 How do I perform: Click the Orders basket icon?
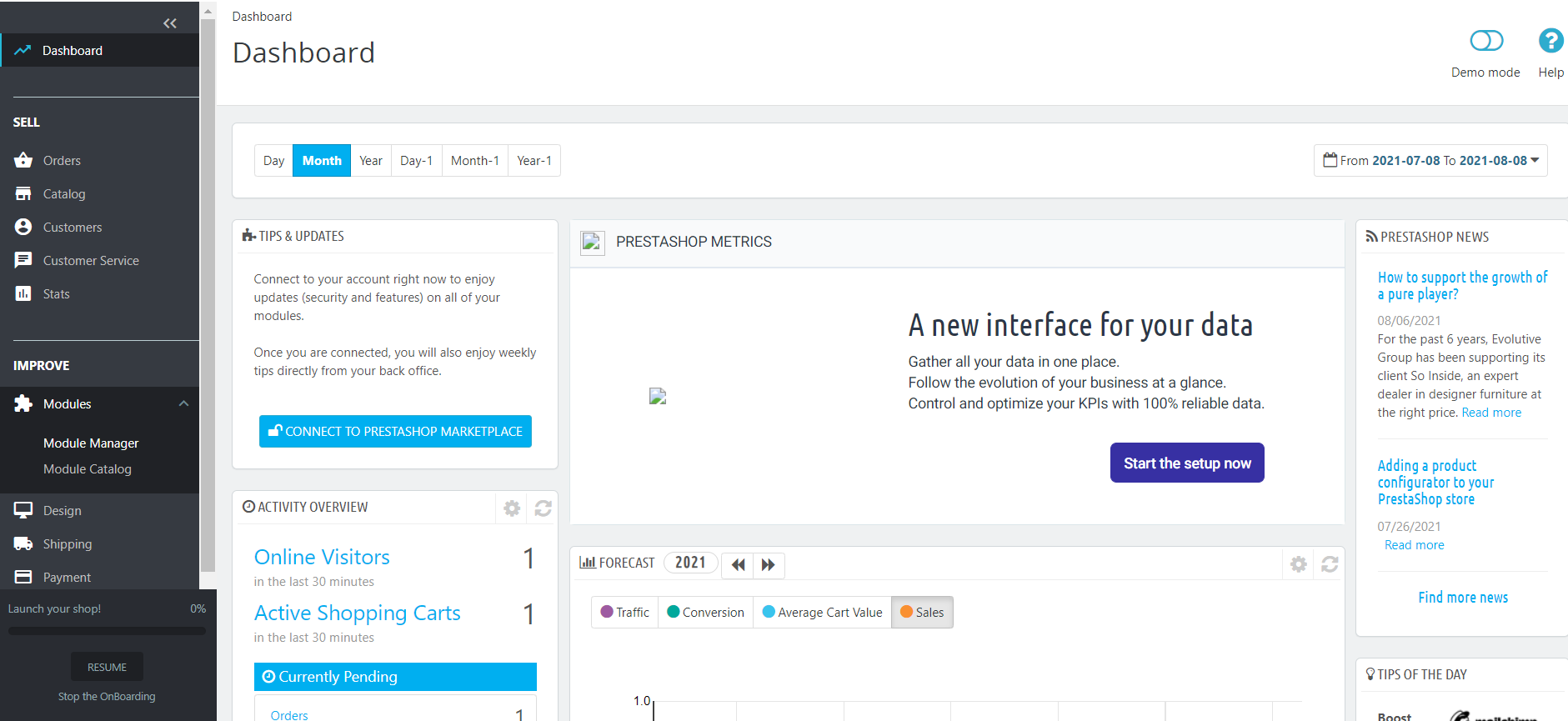(23, 160)
